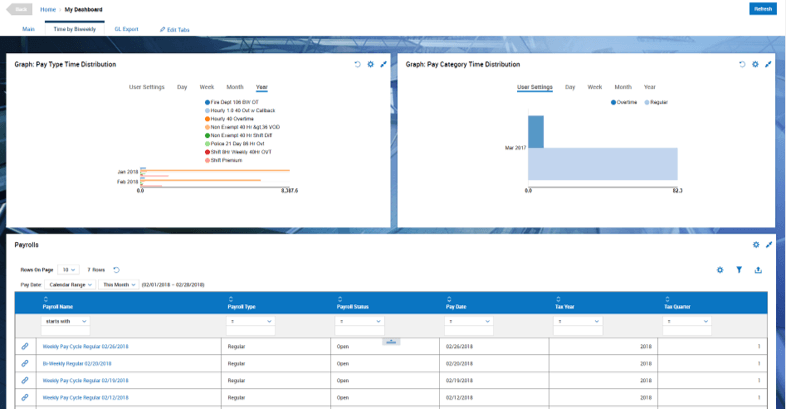
Task: Select Year range in Pay Category graph
Action: (x=650, y=87)
